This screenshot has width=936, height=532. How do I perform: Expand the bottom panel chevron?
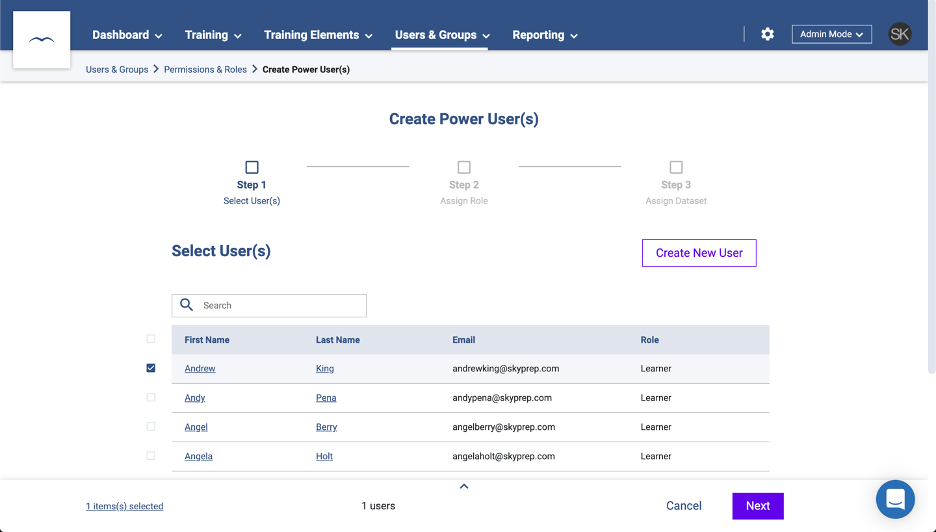(463, 487)
